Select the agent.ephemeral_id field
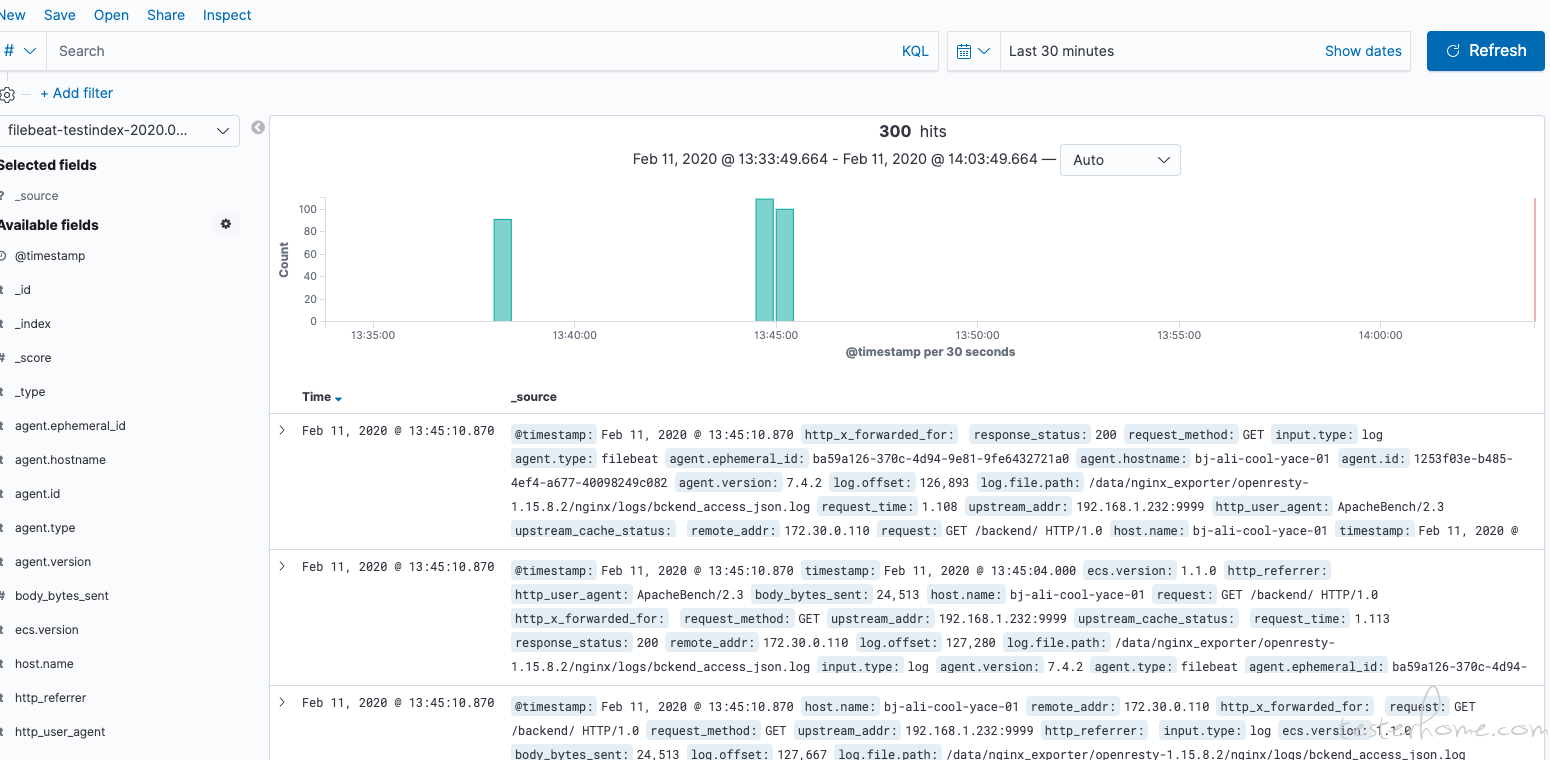 coord(70,426)
